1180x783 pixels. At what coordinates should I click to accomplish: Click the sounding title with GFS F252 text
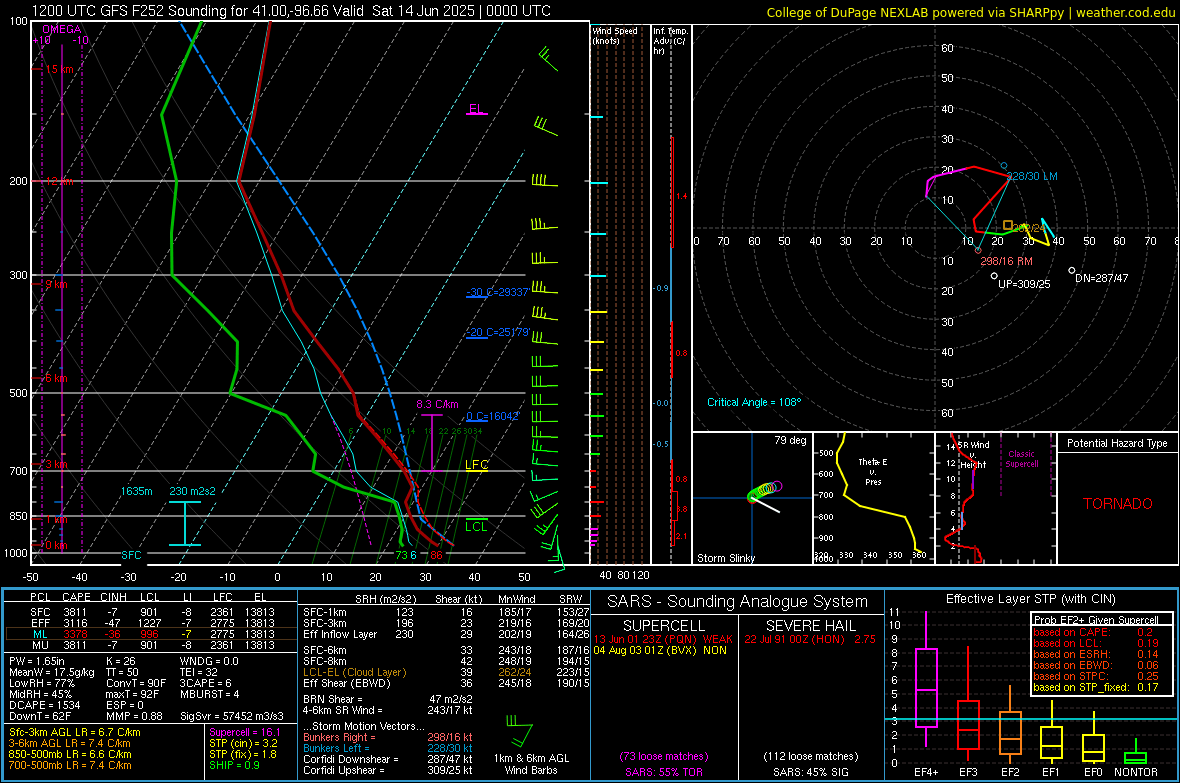[291, 11]
